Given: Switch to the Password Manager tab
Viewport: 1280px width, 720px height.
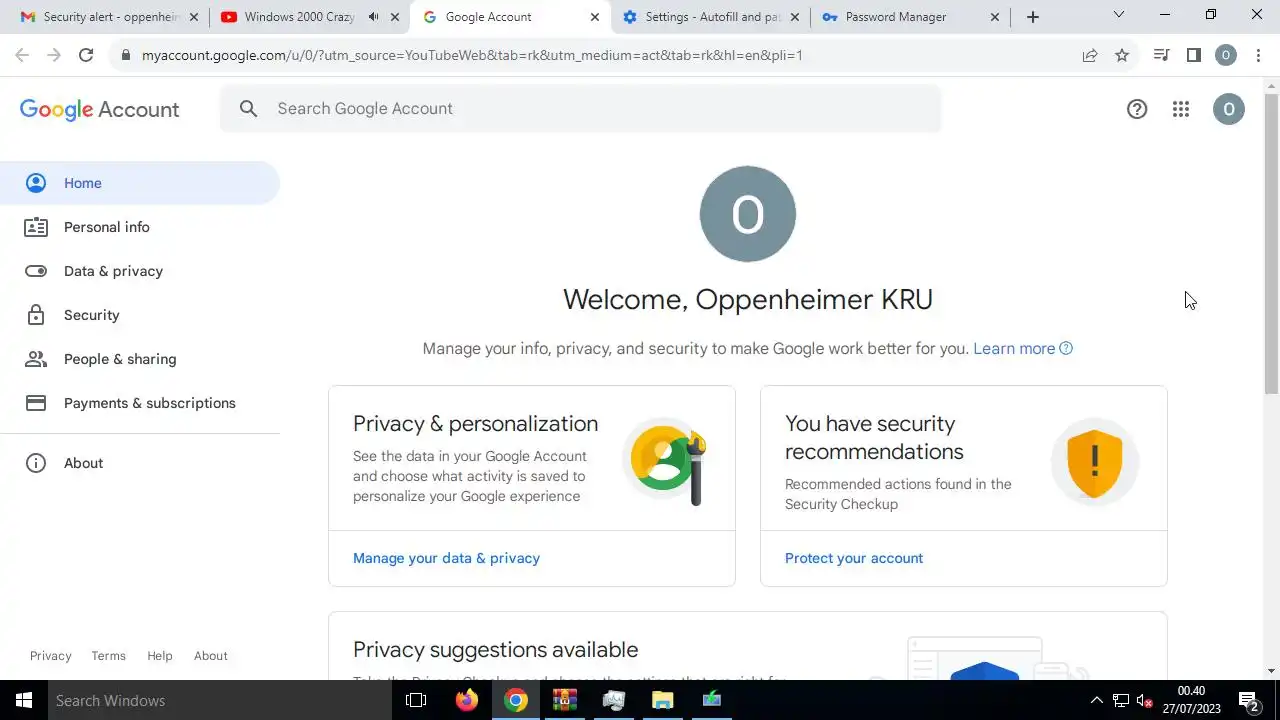Looking at the screenshot, I should point(910,17).
